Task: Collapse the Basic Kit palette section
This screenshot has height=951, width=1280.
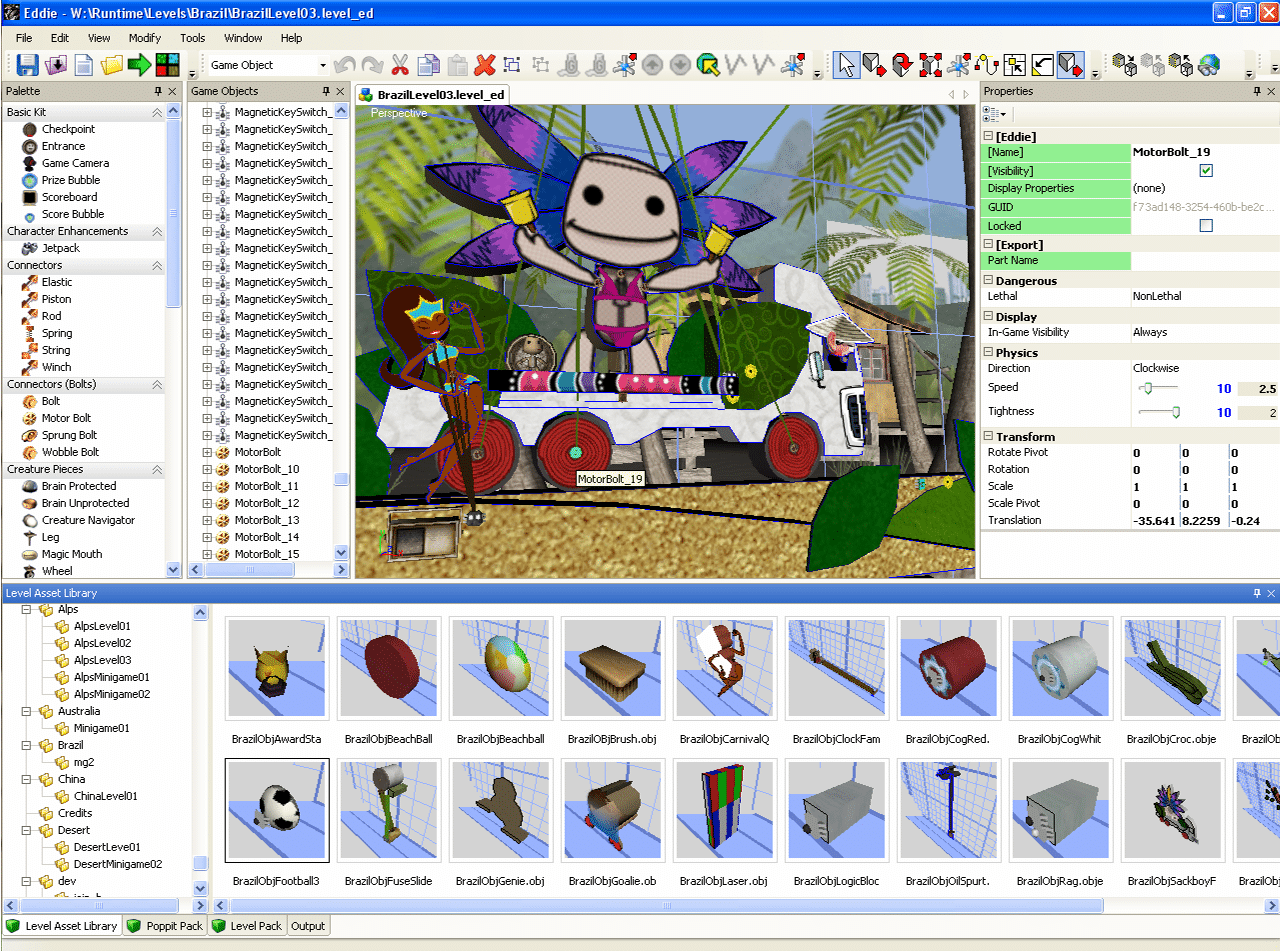Action: 157,113
